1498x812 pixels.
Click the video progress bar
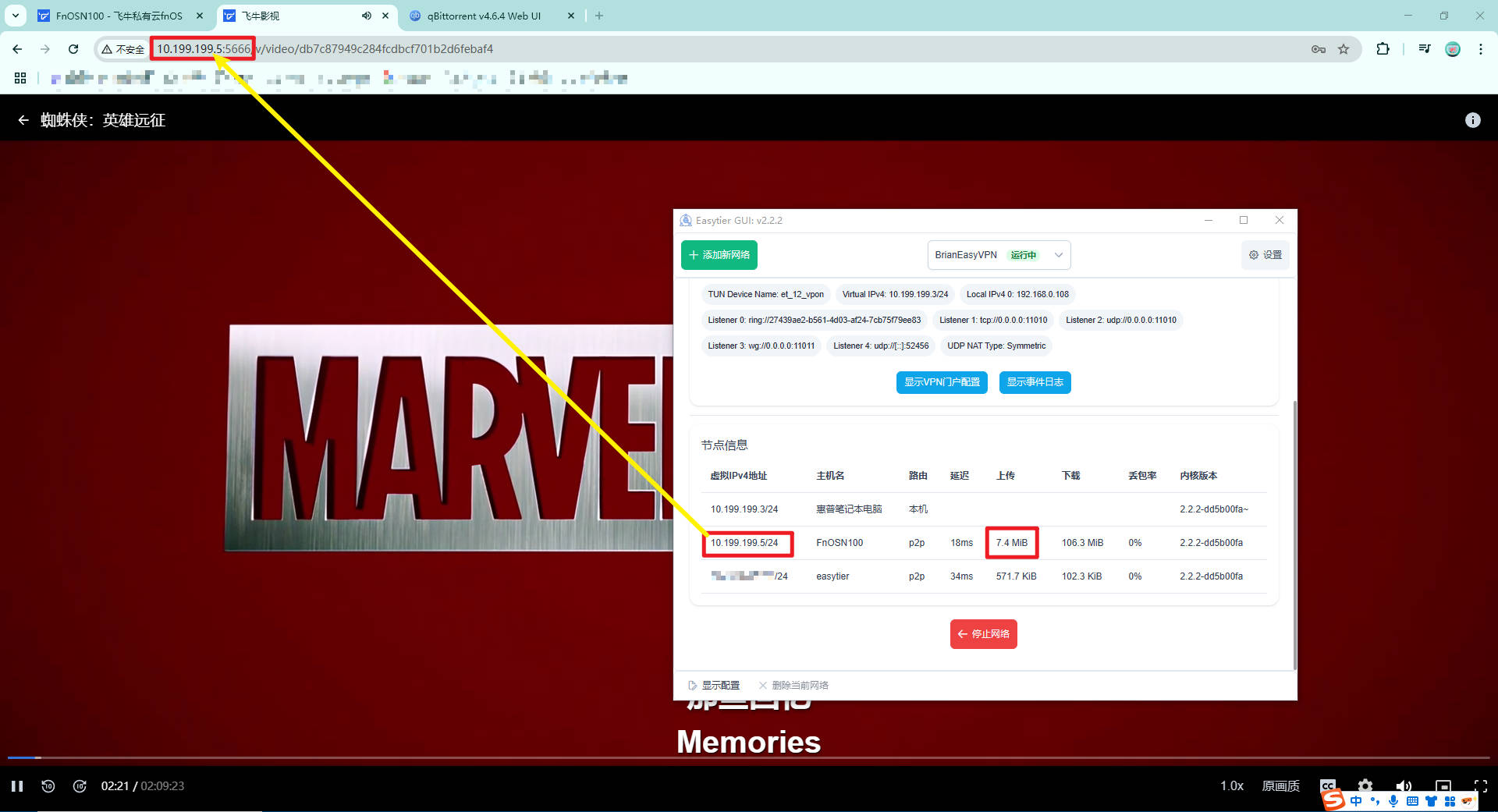[749, 757]
